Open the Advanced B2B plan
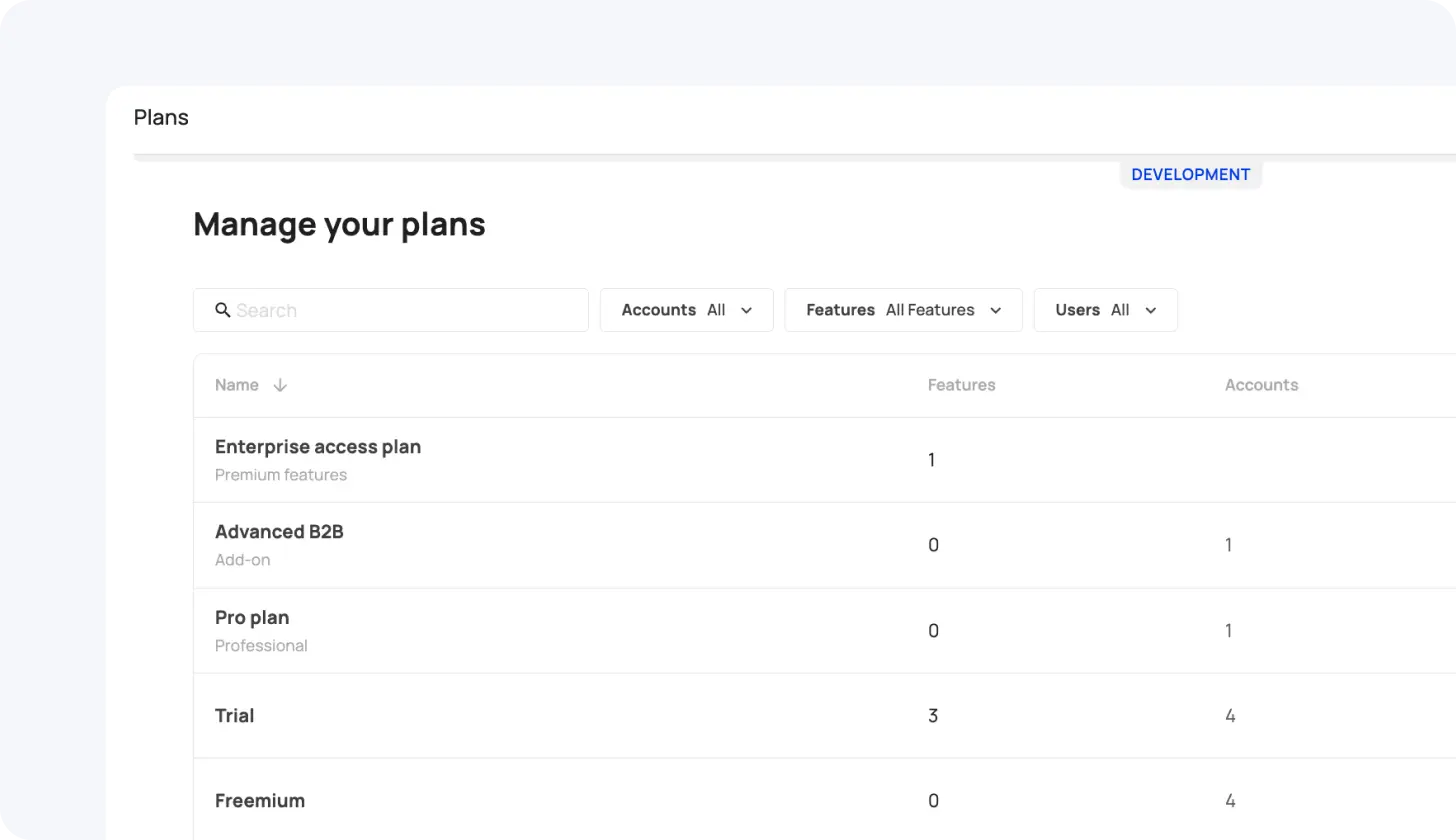1456x840 pixels. point(279,532)
